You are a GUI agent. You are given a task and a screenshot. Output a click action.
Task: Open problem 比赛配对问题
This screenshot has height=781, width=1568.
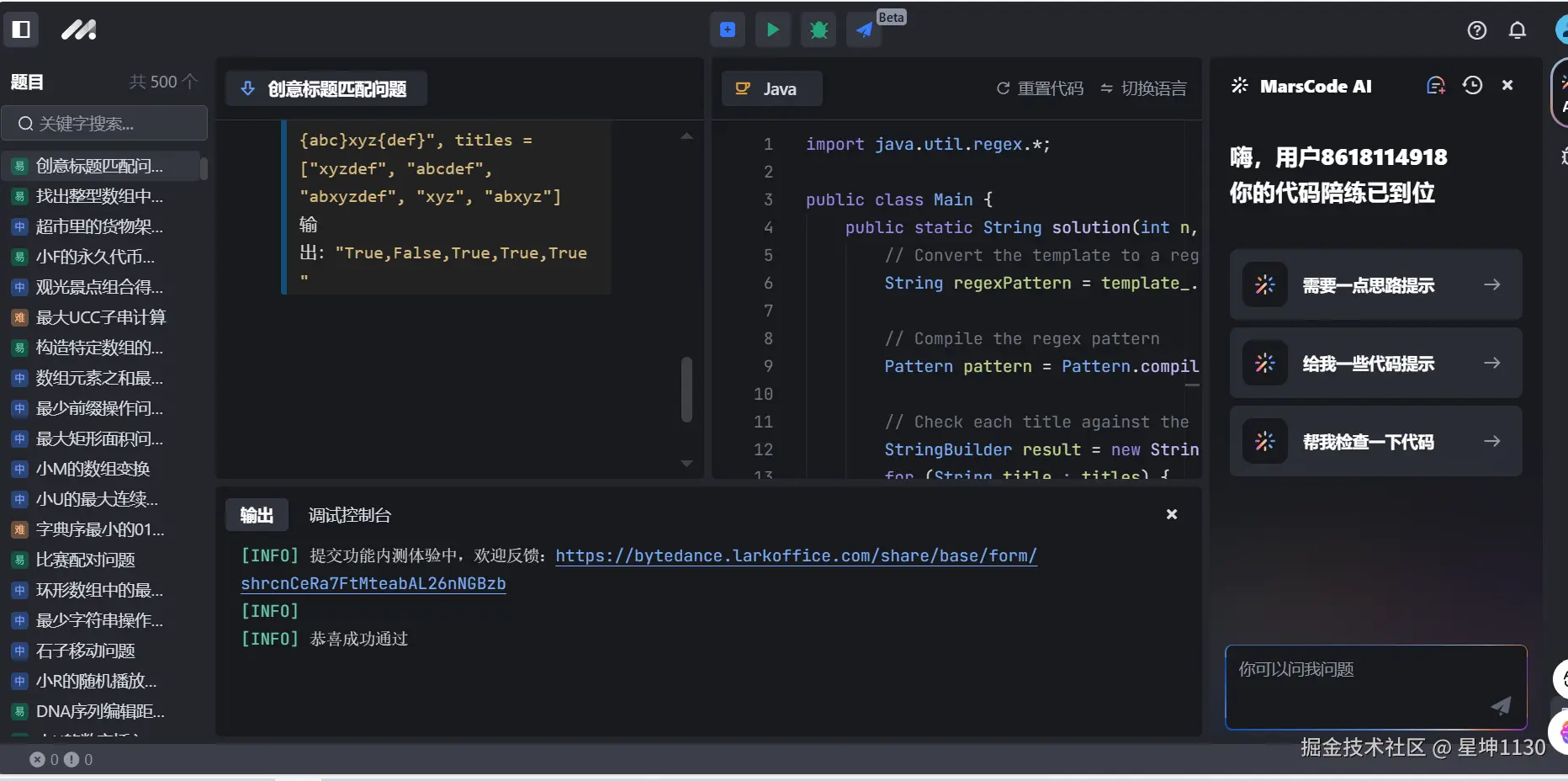pyautogui.click(x=101, y=560)
